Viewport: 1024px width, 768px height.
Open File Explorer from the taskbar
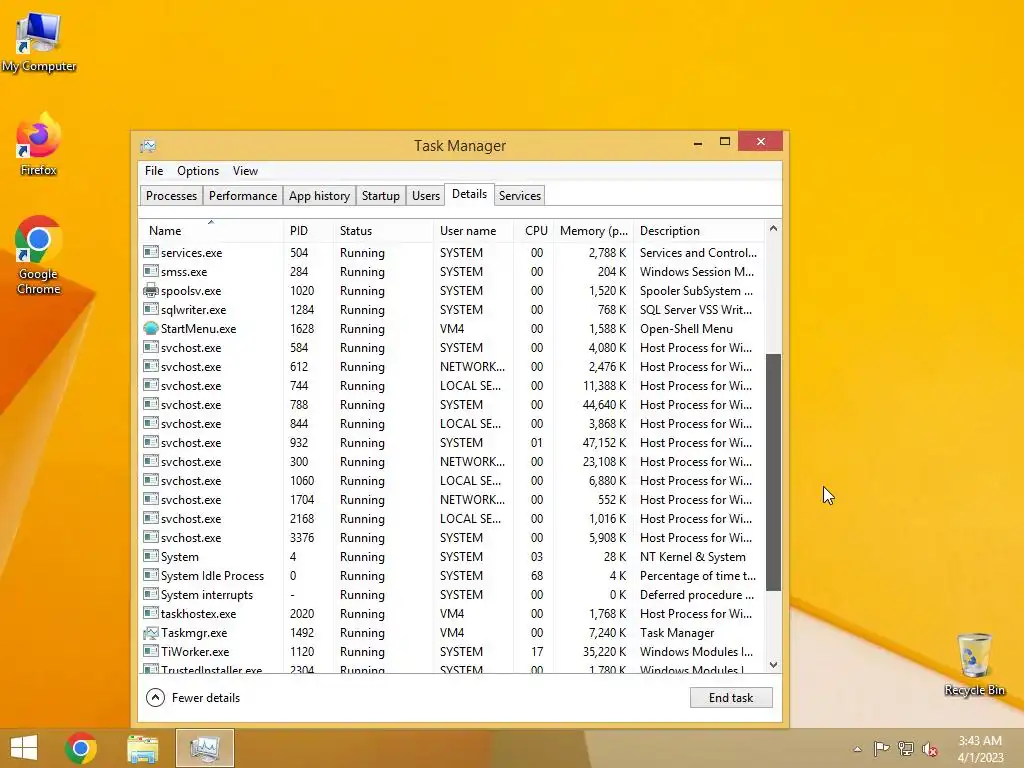point(143,748)
